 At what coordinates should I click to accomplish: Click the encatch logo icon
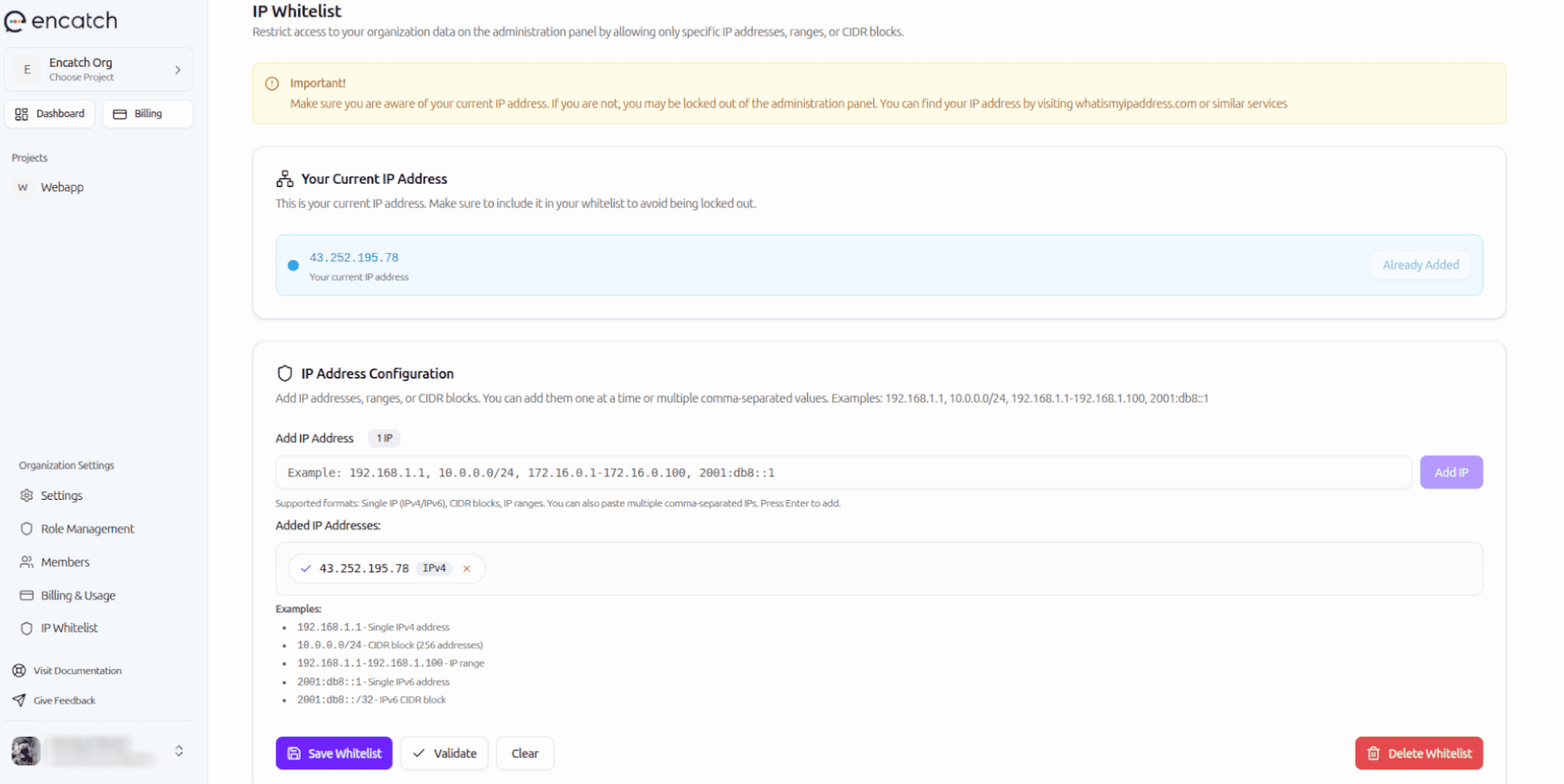tap(15, 20)
